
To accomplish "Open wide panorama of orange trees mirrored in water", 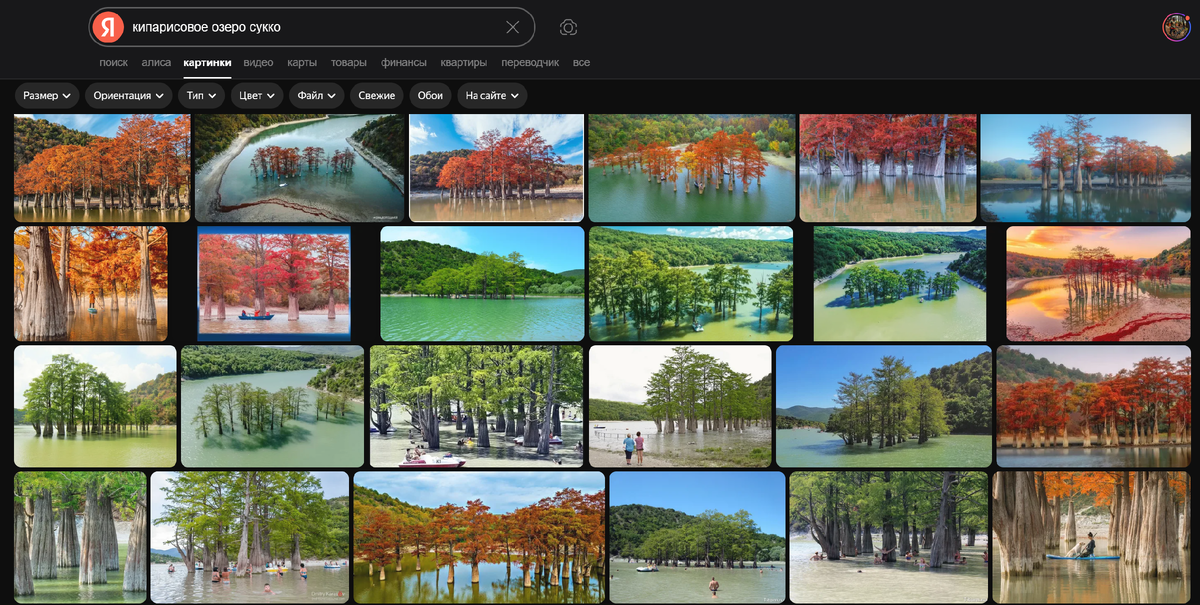I will [479, 537].
